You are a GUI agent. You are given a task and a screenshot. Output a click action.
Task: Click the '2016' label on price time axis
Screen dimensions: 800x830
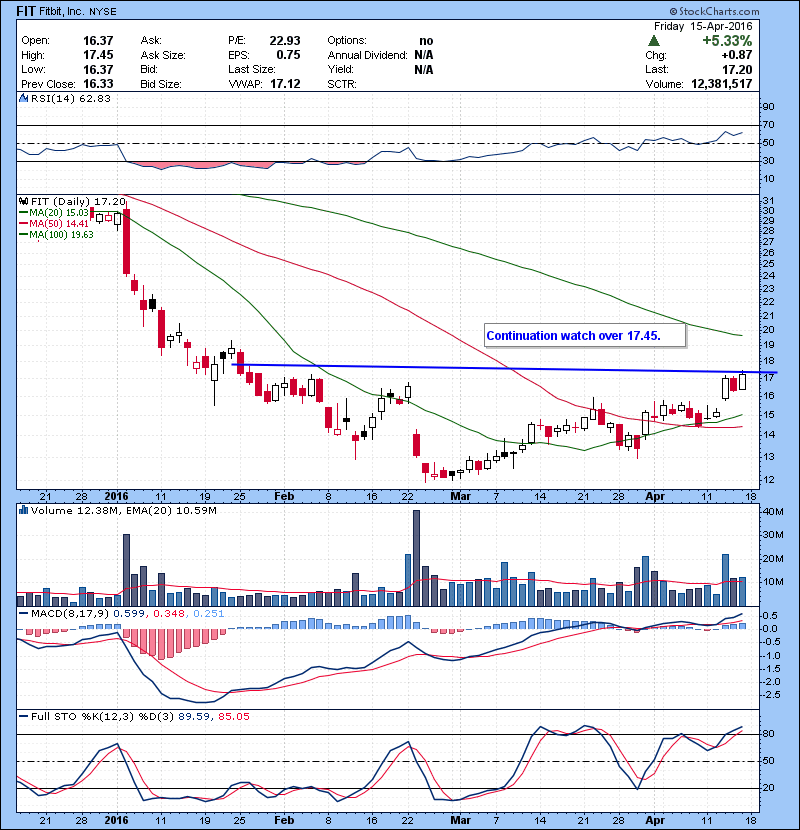tap(116, 497)
